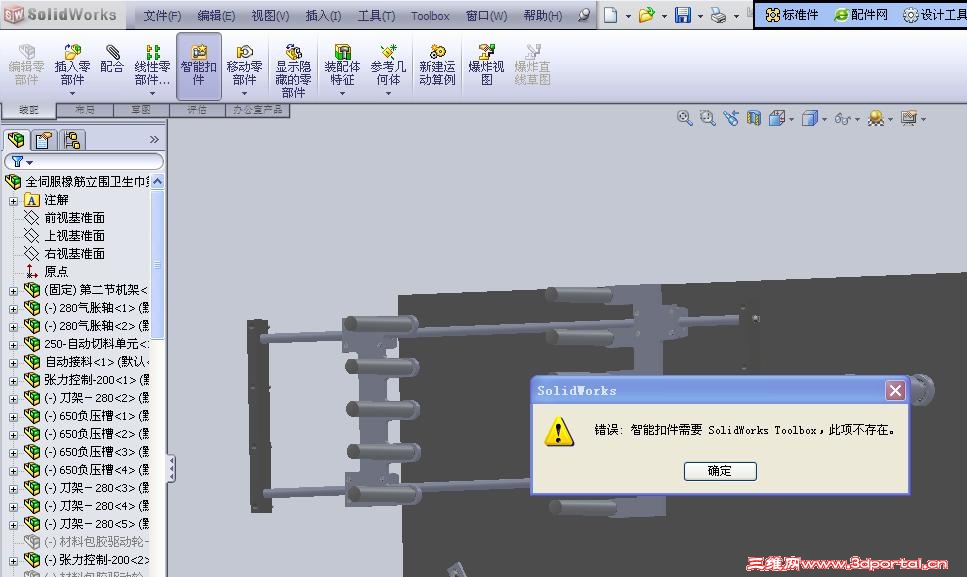967x577 pixels.
Task: Switch to the 草图 command tab
Action: [141, 110]
